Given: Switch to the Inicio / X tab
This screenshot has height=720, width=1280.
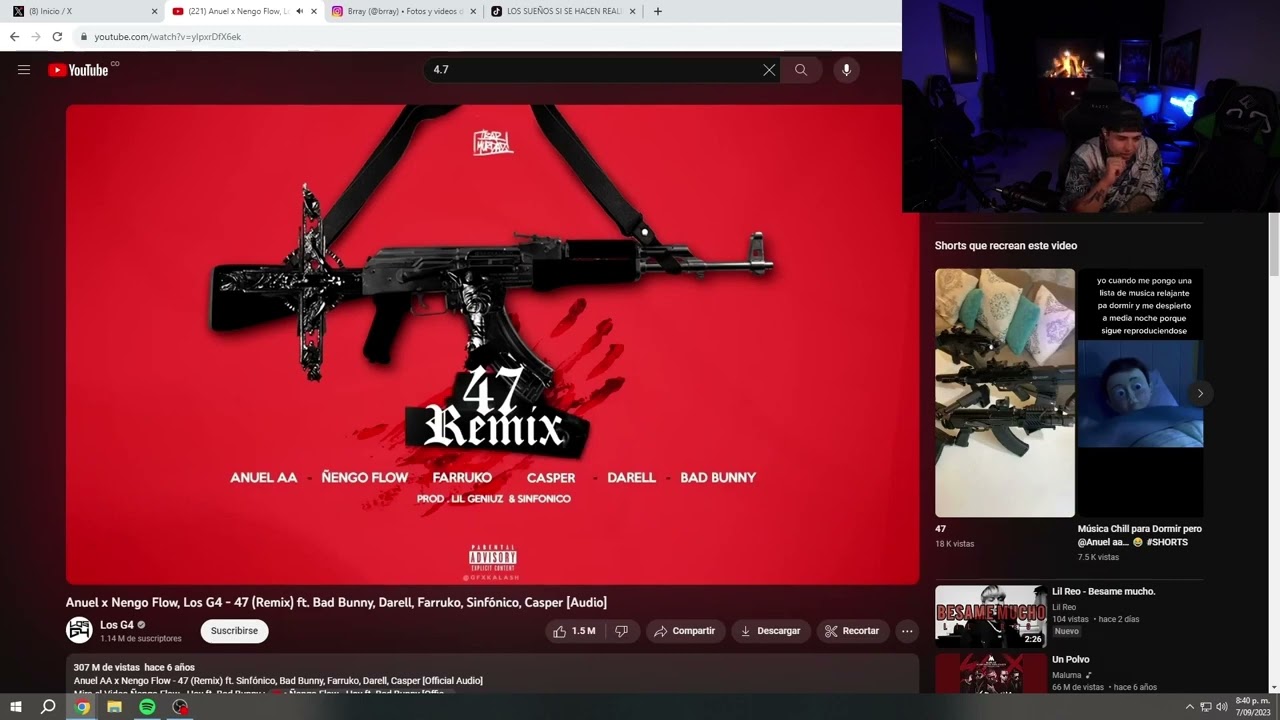Looking at the screenshot, I should [x=84, y=11].
